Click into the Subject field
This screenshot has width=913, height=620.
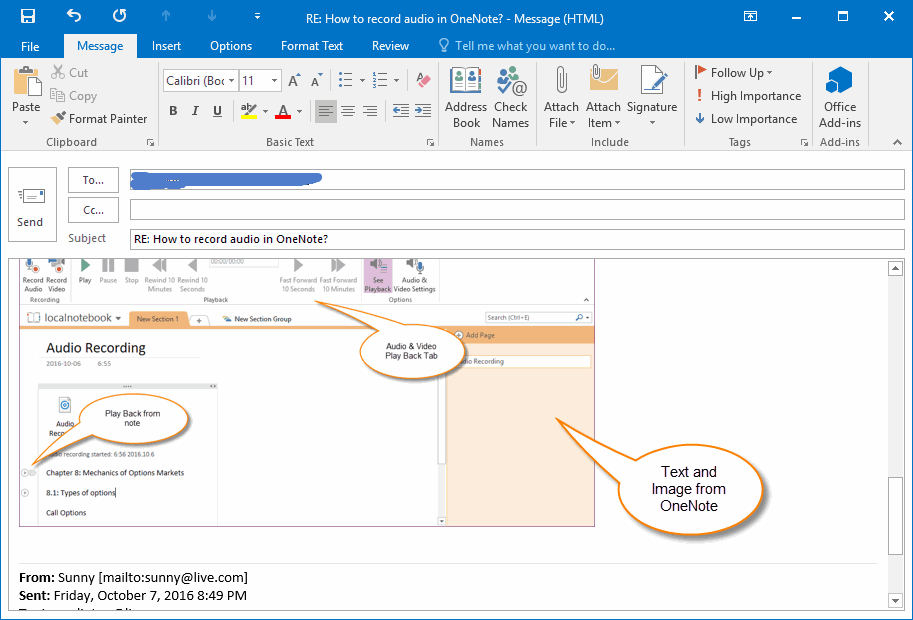517,239
